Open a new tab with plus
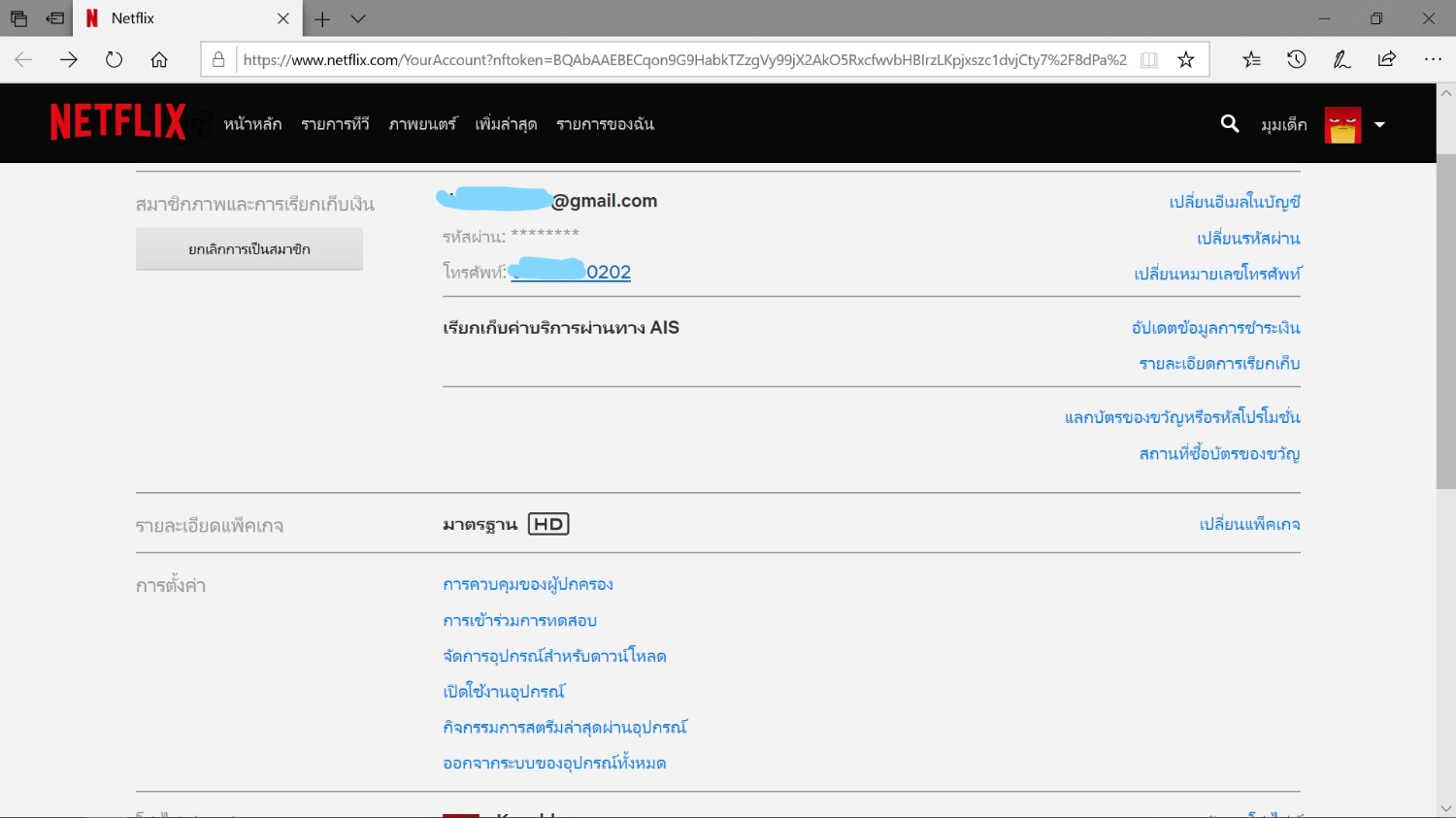The width and height of the screenshot is (1456, 818). point(322,18)
